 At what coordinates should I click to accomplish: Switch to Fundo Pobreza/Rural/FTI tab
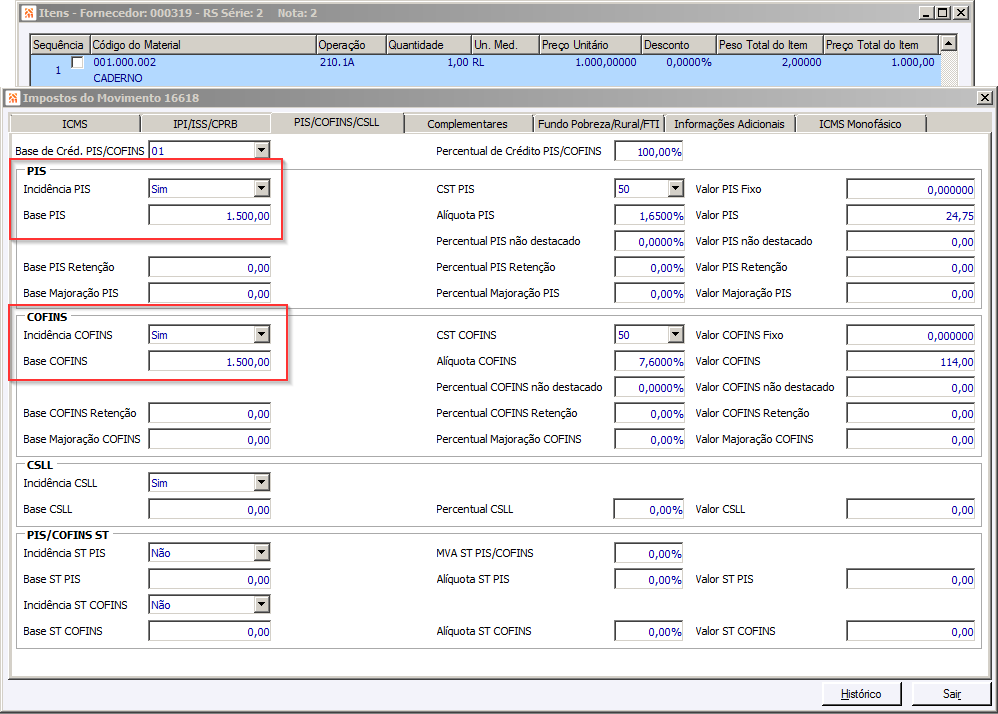598,124
